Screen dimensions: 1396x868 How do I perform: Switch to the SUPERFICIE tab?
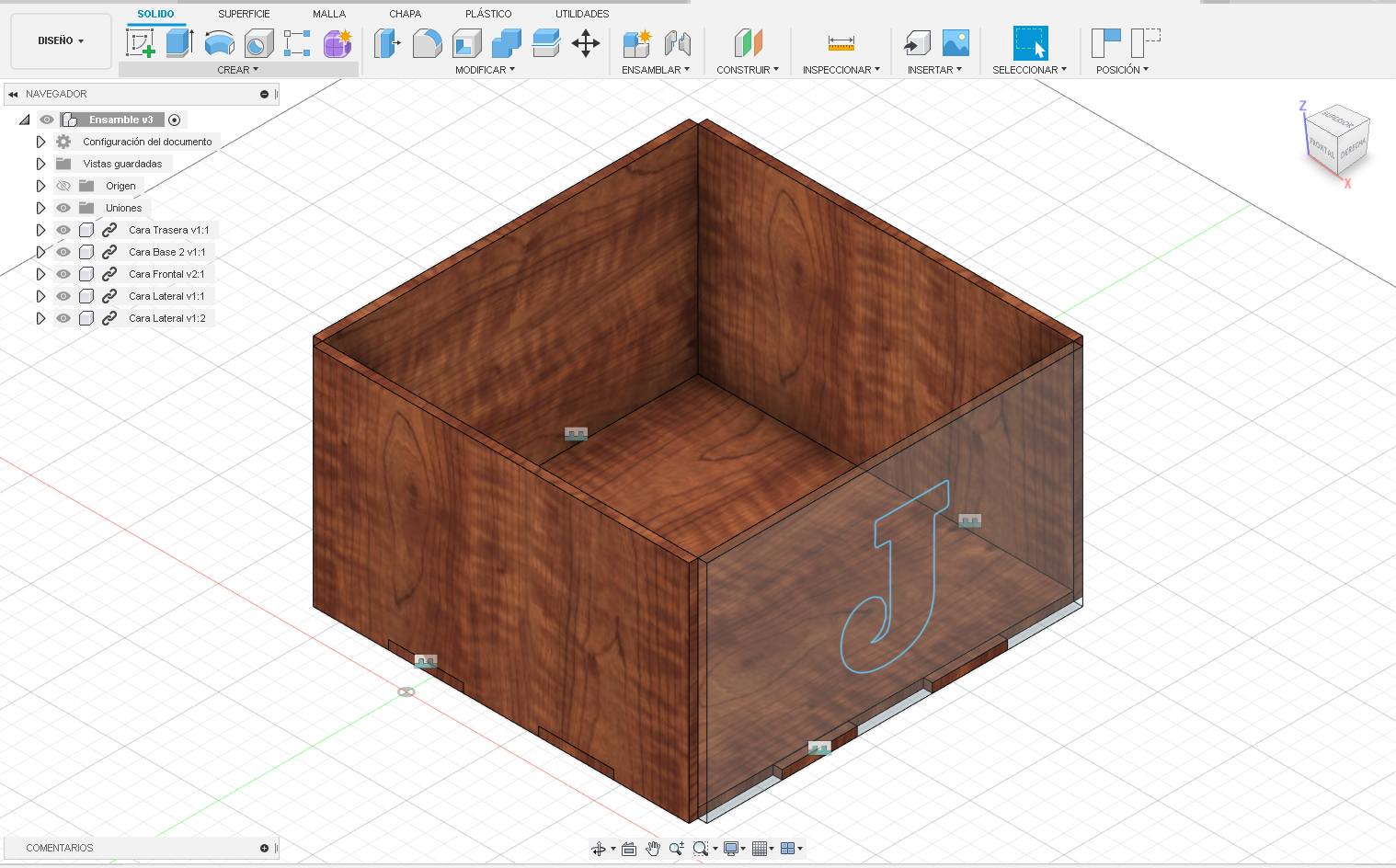[x=244, y=14]
